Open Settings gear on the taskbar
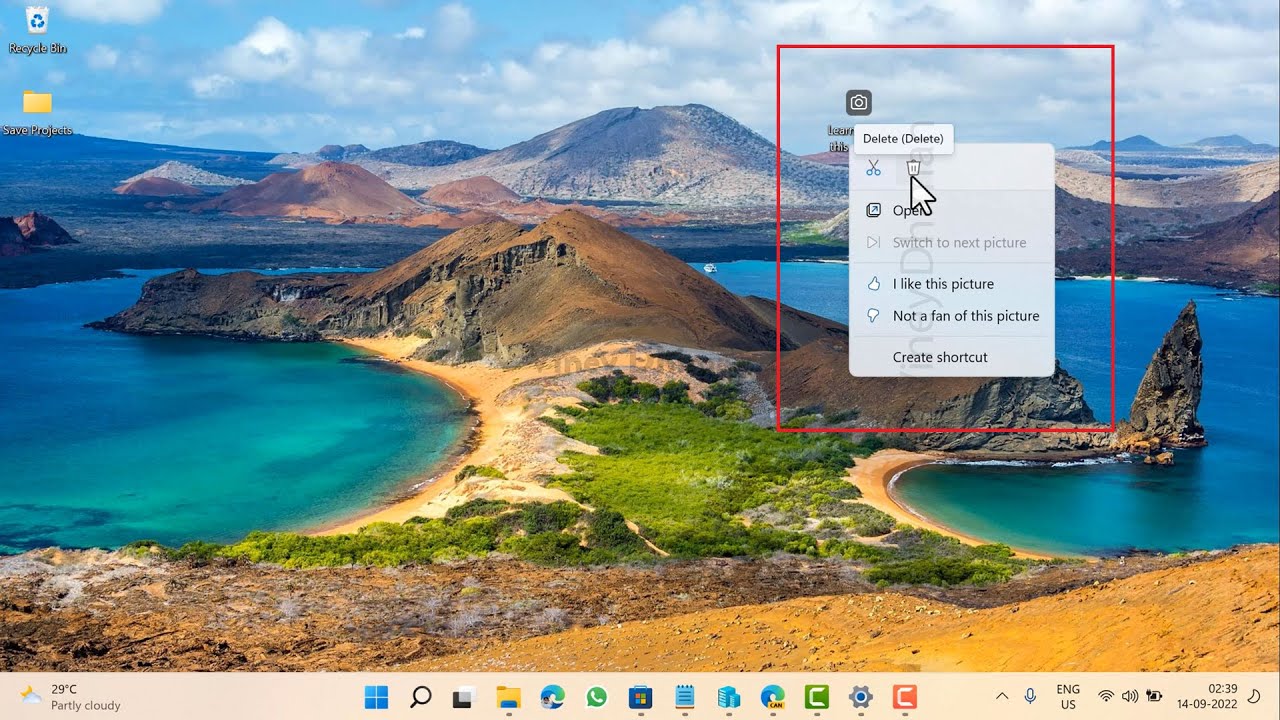Image resolution: width=1280 pixels, height=720 pixels. [861, 697]
